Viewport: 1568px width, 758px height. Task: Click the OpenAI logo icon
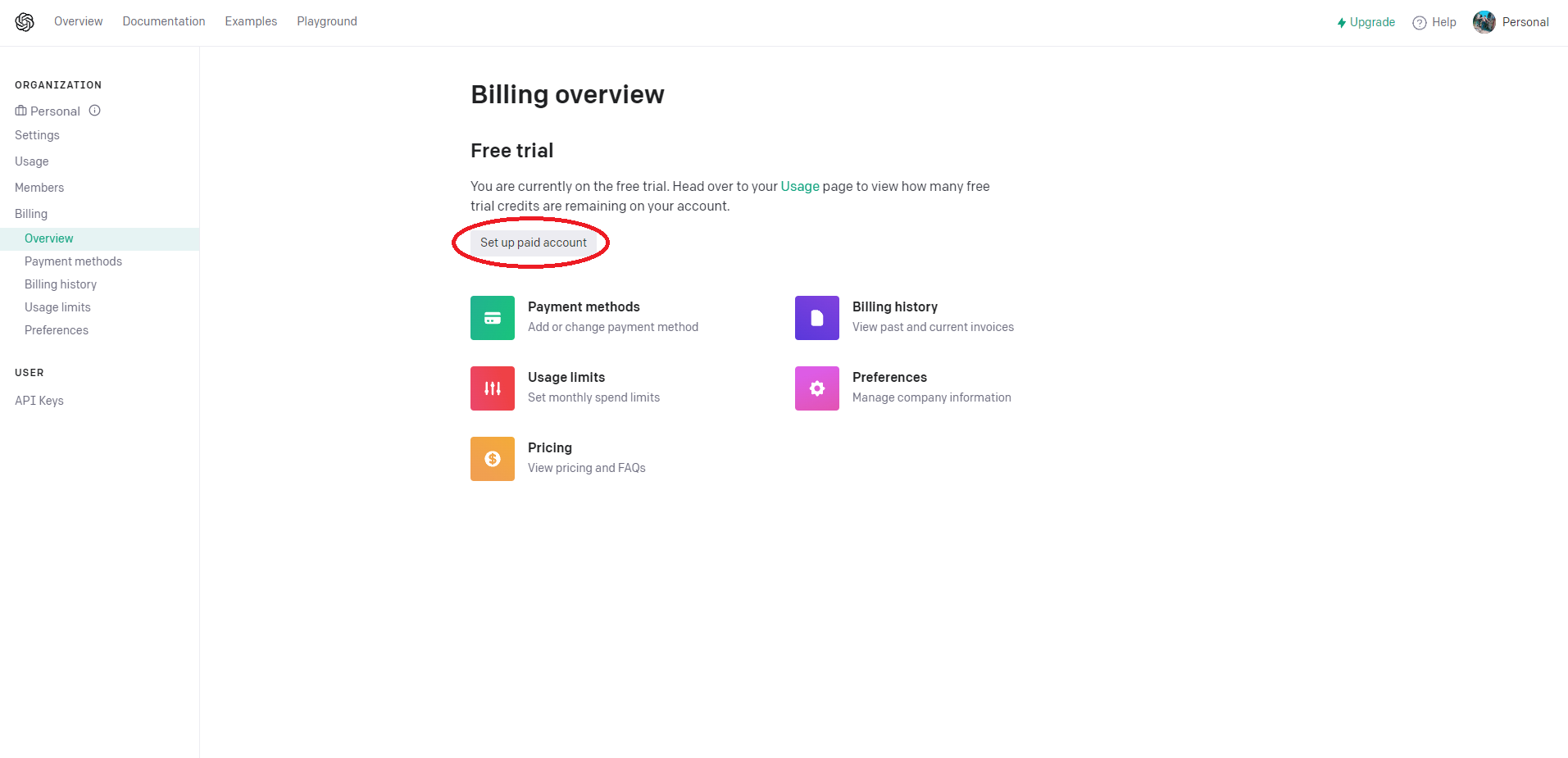[25, 22]
